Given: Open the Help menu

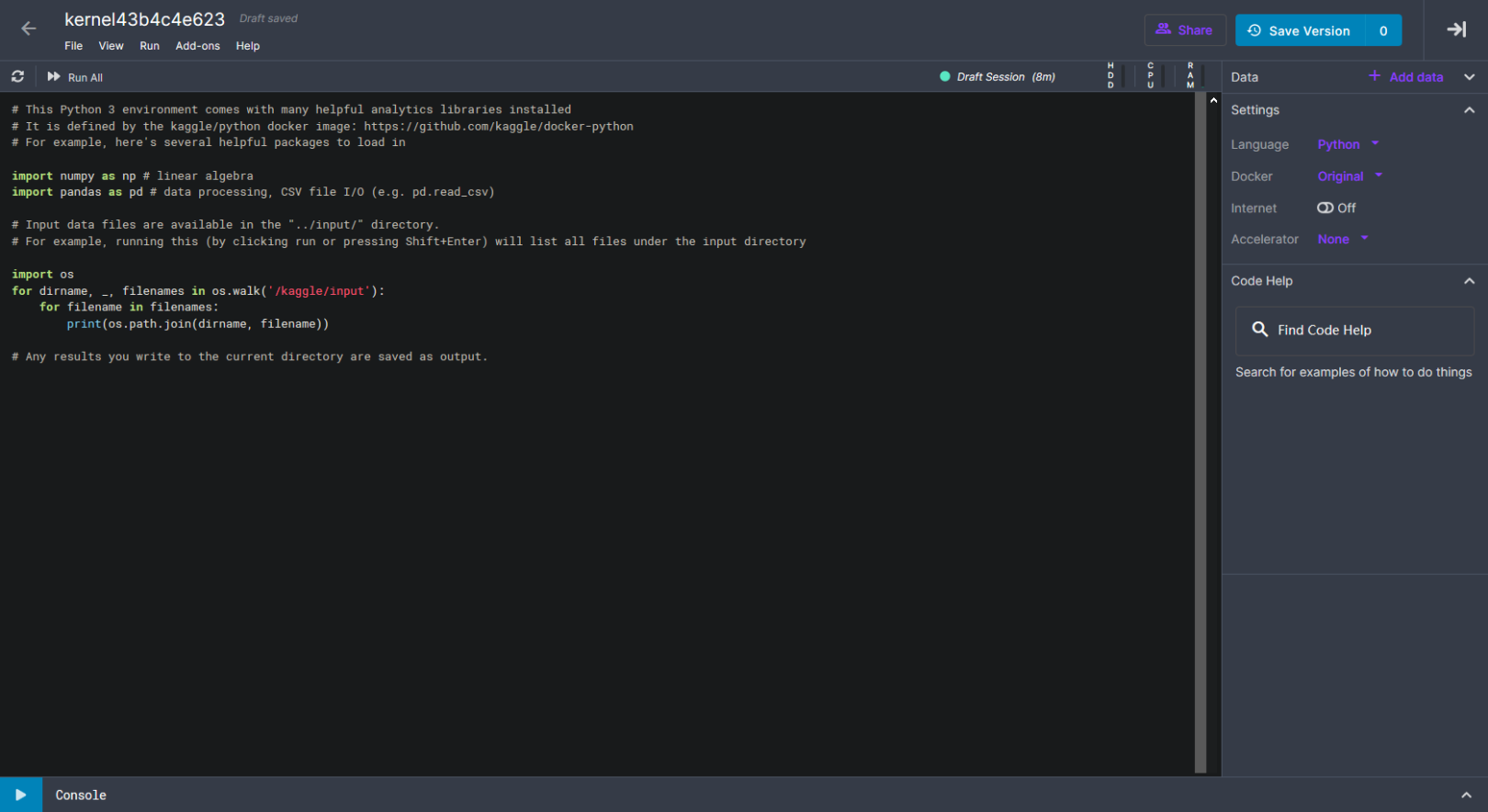Looking at the screenshot, I should tap(248, 46).
